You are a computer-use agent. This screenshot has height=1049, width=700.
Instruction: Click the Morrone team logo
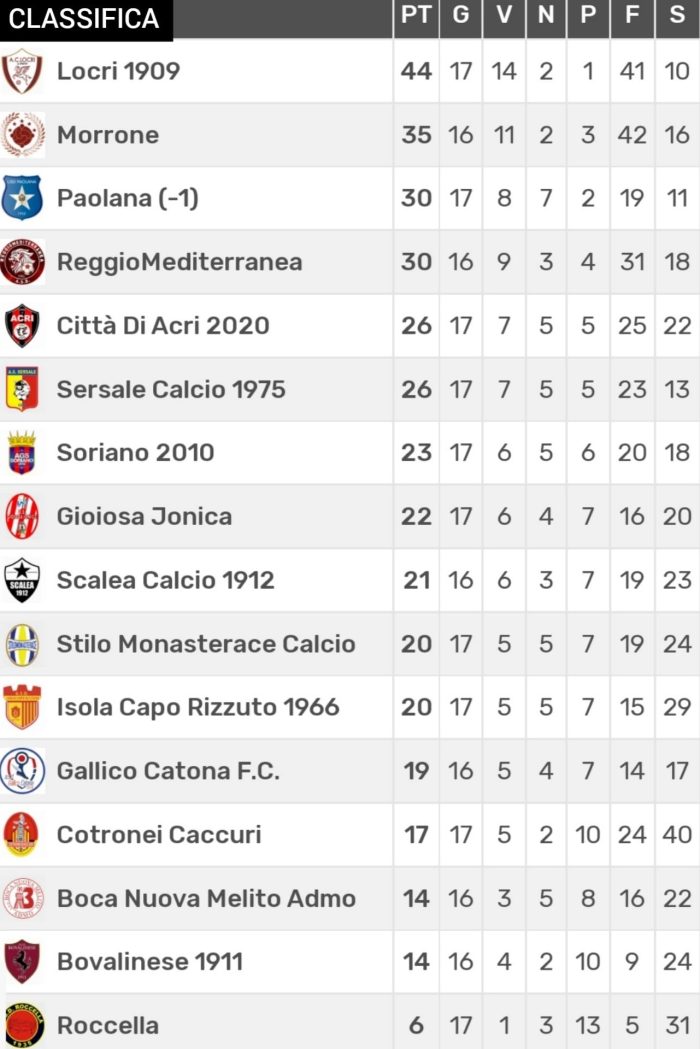[23, 134]
